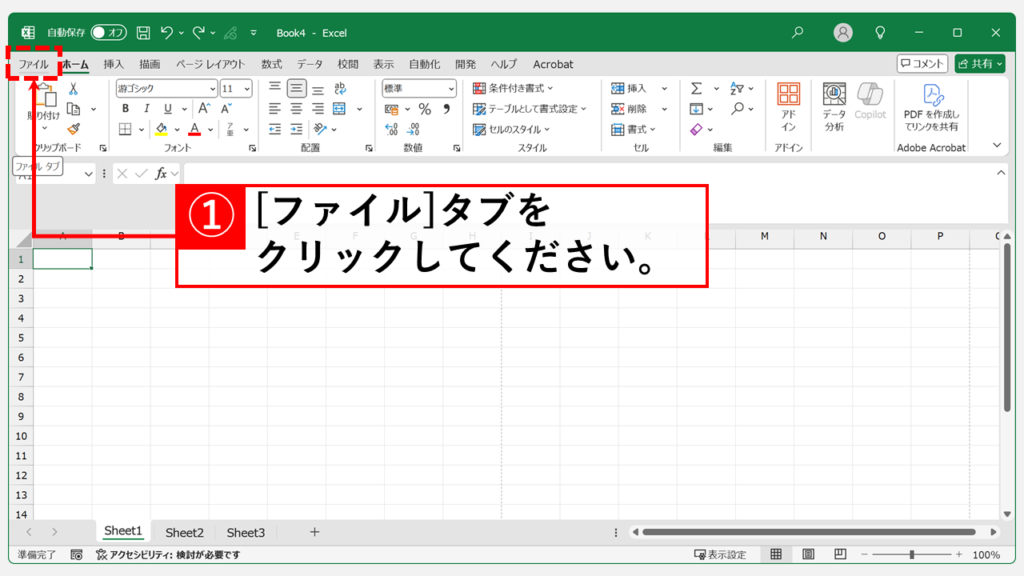This screenshot has width=1024, height=576.
Task: Toggle Italic formatting button
Action: (147, 109)
